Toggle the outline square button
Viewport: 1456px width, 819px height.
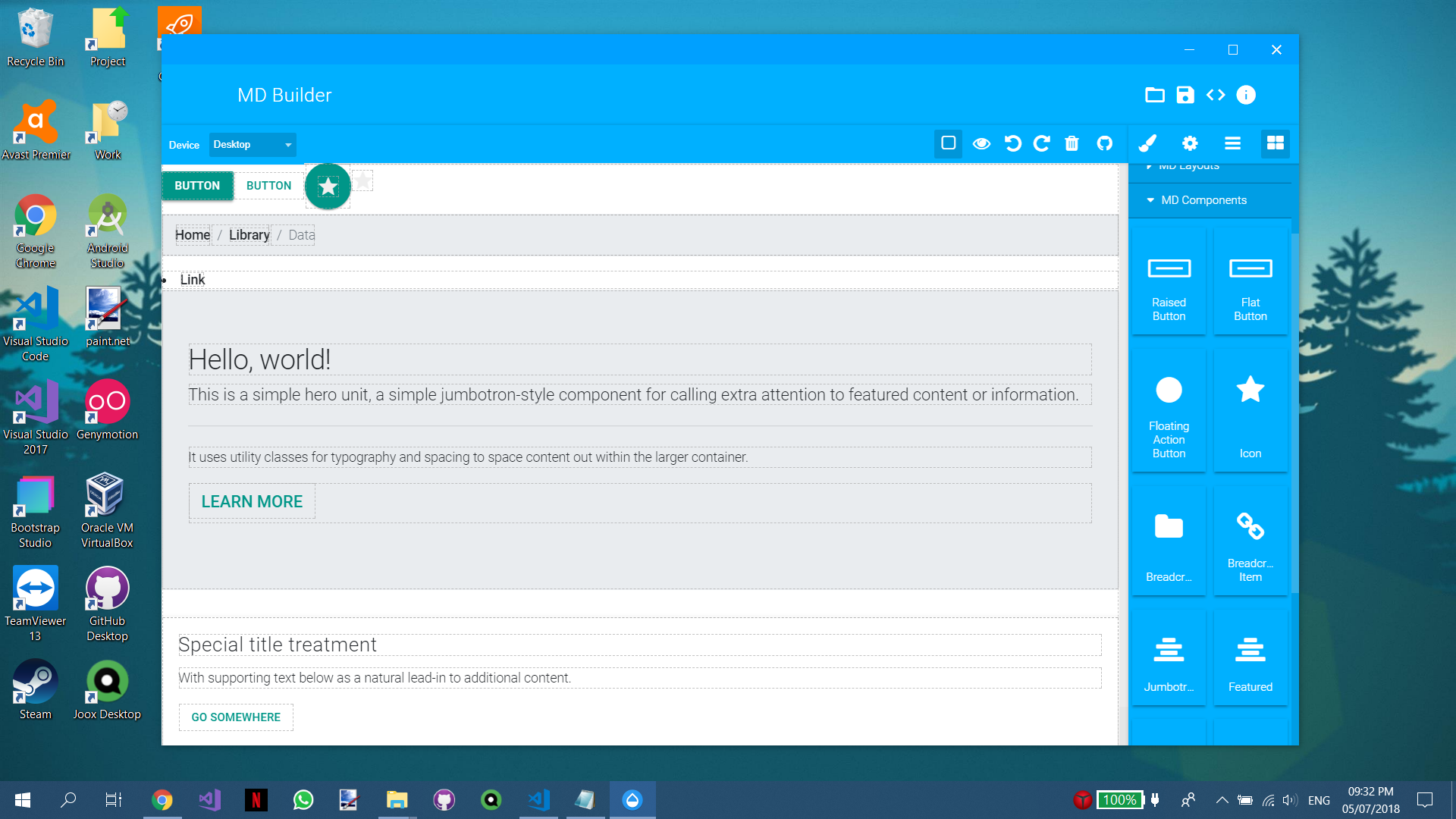click(948, 143)
